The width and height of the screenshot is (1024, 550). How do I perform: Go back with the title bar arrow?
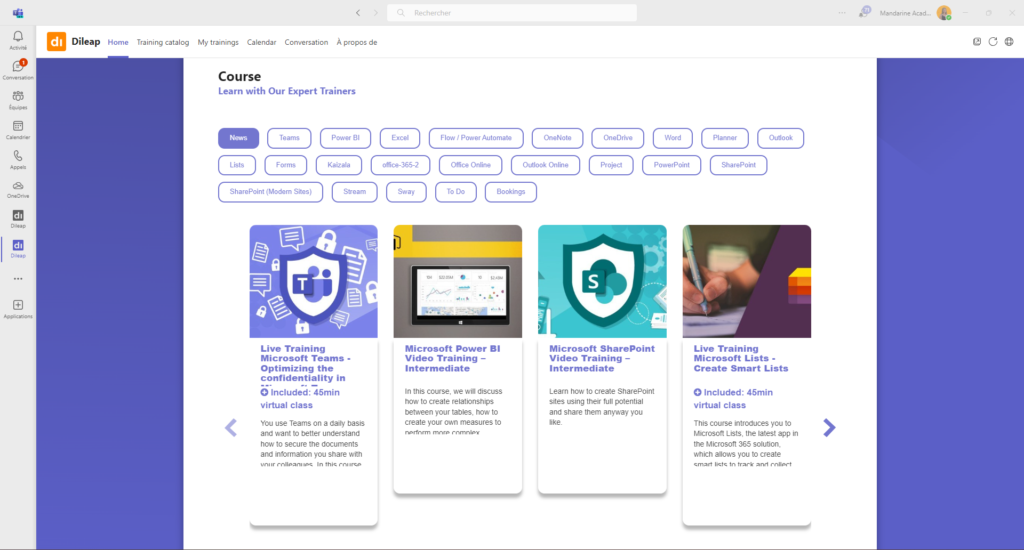coord(358,12)
